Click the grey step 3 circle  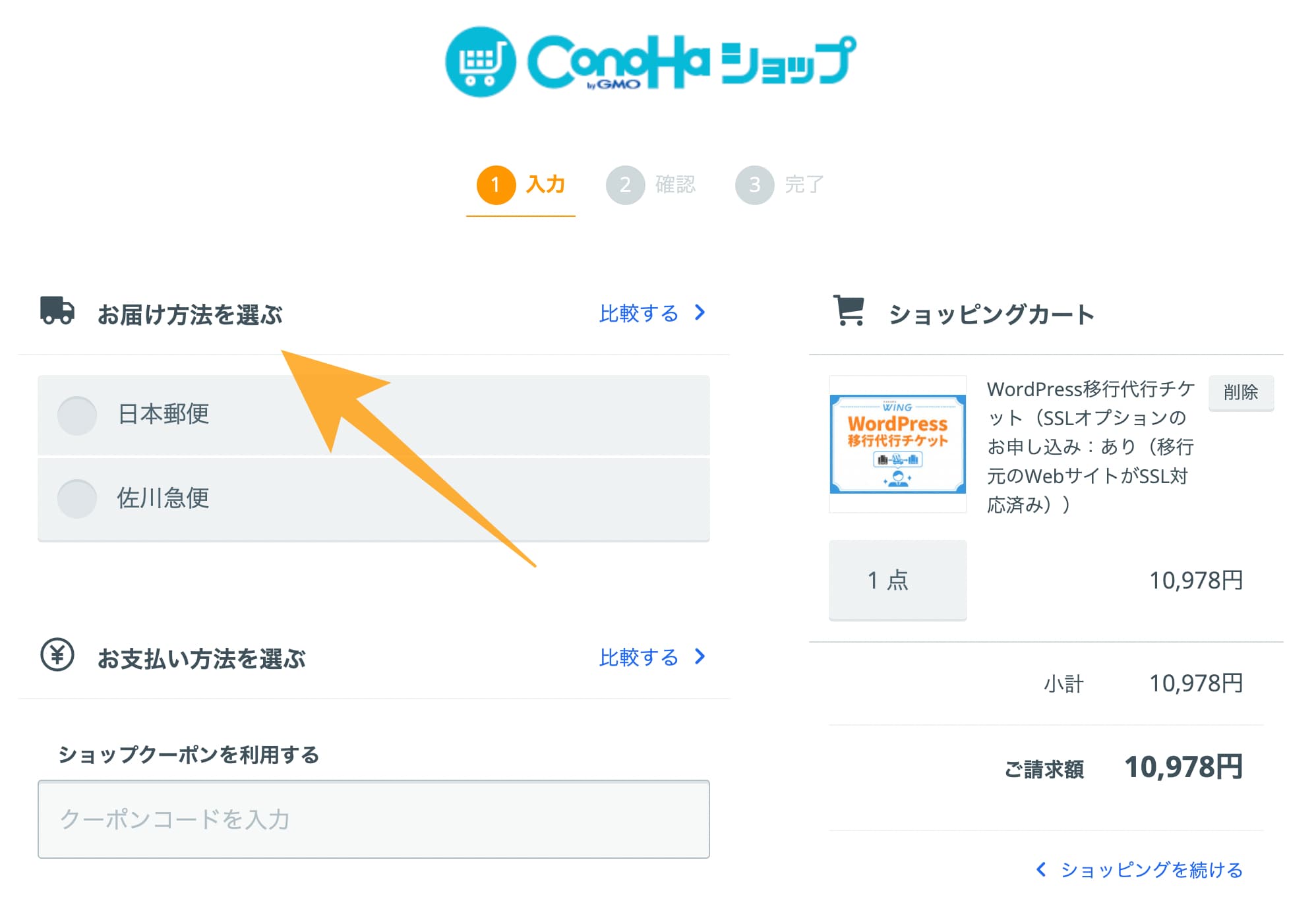(x=754, y=185)
